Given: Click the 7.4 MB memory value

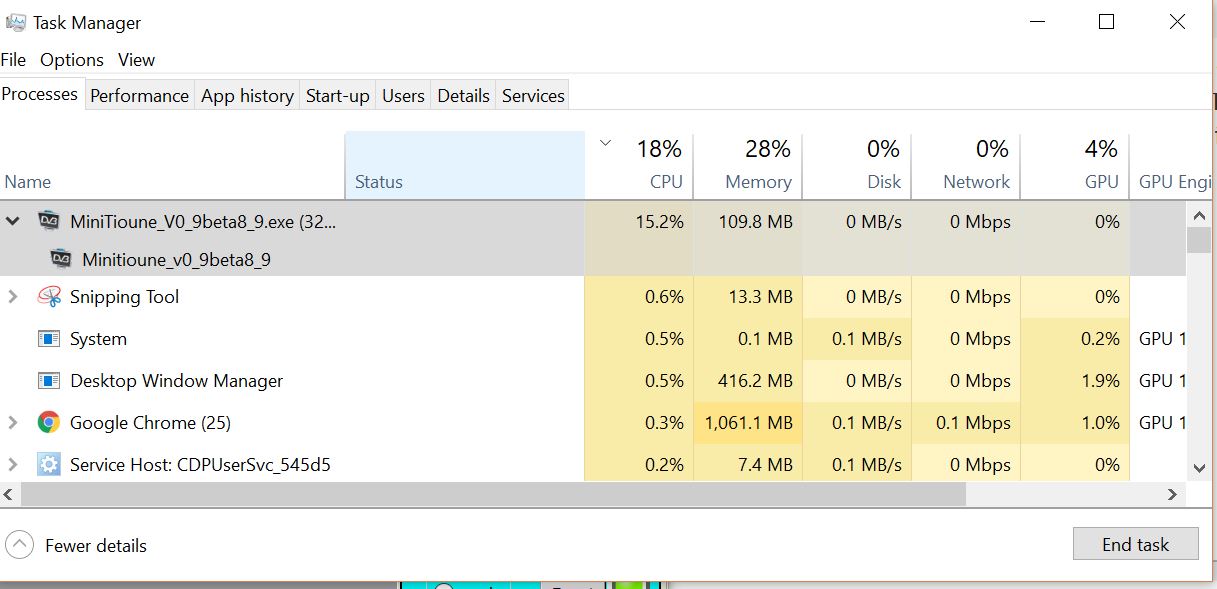Looking at the screenshot, I should coord(767,465).
